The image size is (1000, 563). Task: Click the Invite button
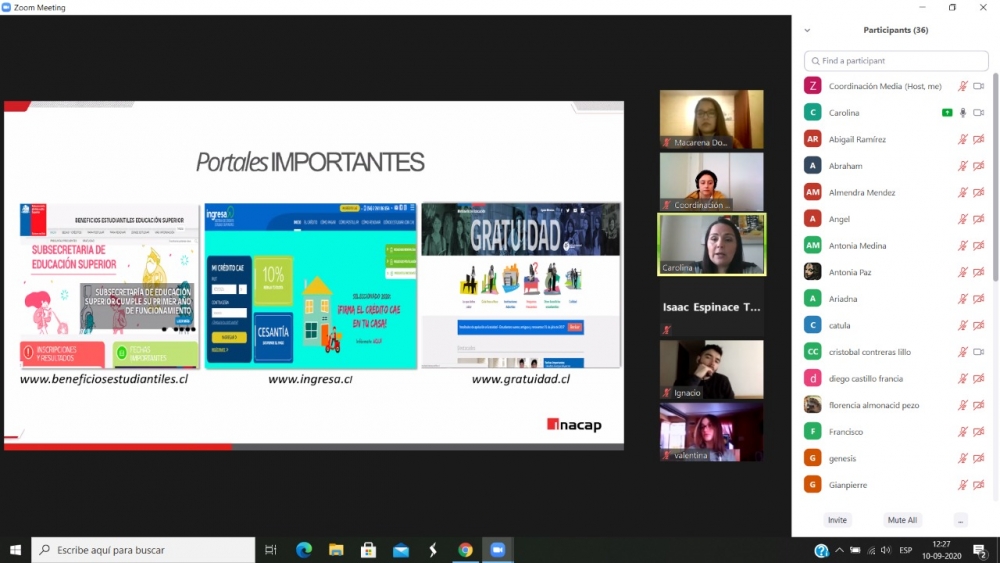(837, 520)
